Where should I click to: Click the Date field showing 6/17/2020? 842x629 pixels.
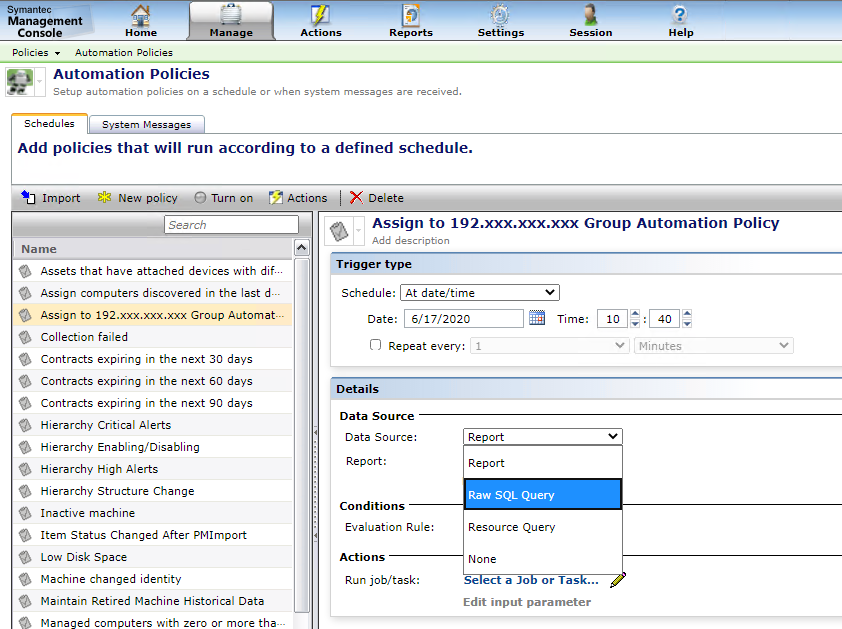pyautogui.click(x=464, y=319)
